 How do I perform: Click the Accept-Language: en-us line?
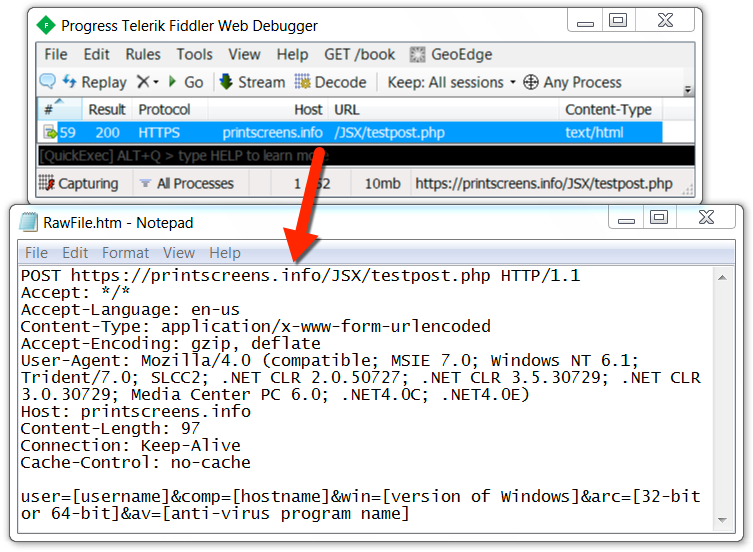pos(130,310)
